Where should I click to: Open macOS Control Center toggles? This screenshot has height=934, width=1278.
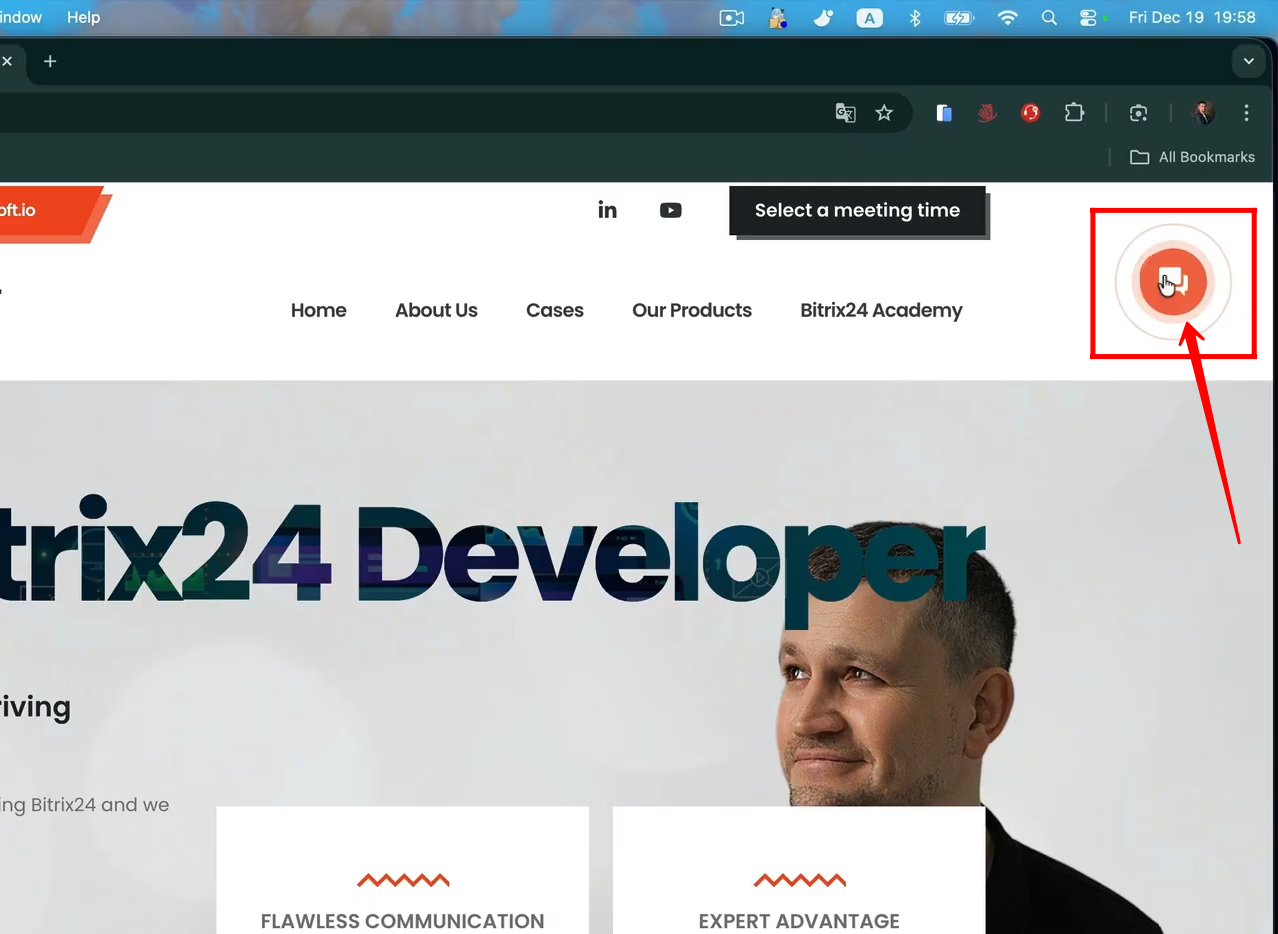click(1089, 18)
